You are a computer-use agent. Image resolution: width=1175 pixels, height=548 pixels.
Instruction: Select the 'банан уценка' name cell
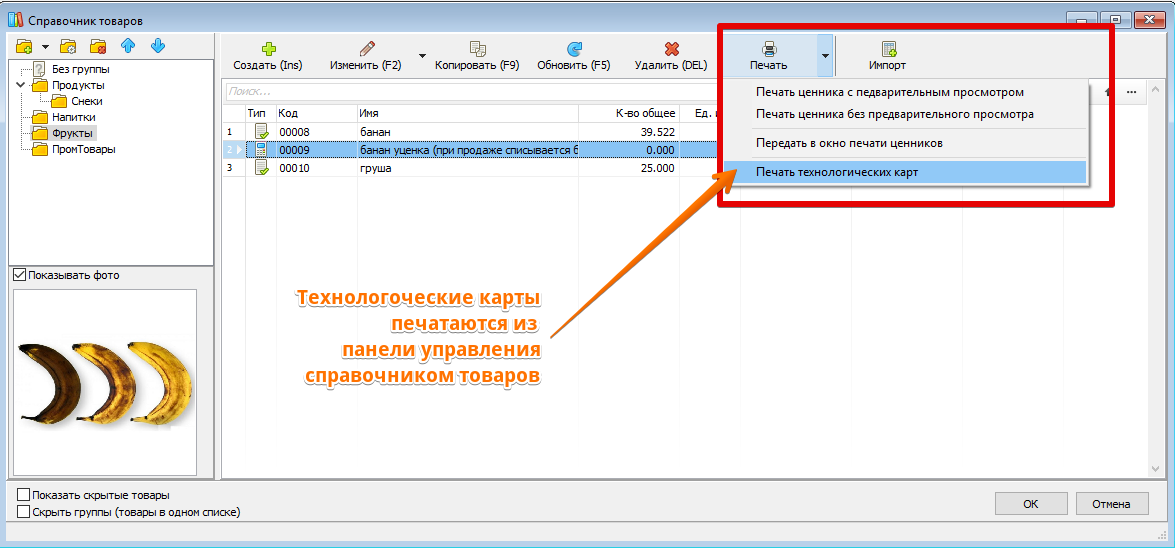pyautogui.click(x=468, y=150)
